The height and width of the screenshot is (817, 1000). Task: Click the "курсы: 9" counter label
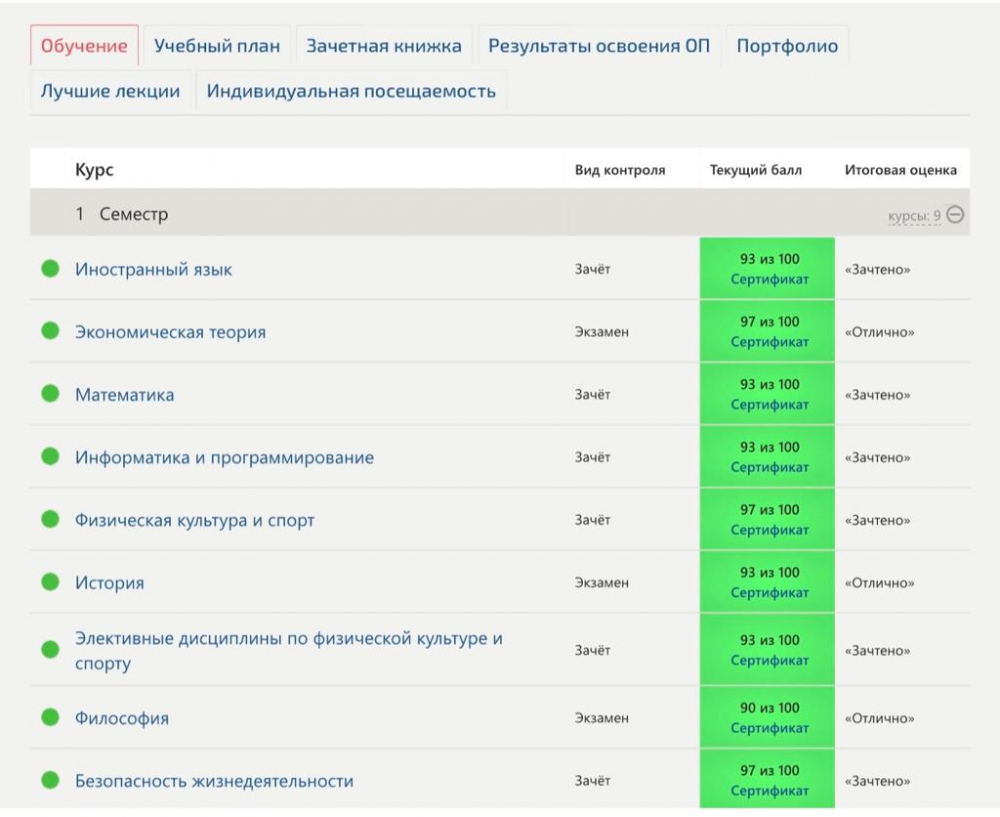[x=913, y=216]
